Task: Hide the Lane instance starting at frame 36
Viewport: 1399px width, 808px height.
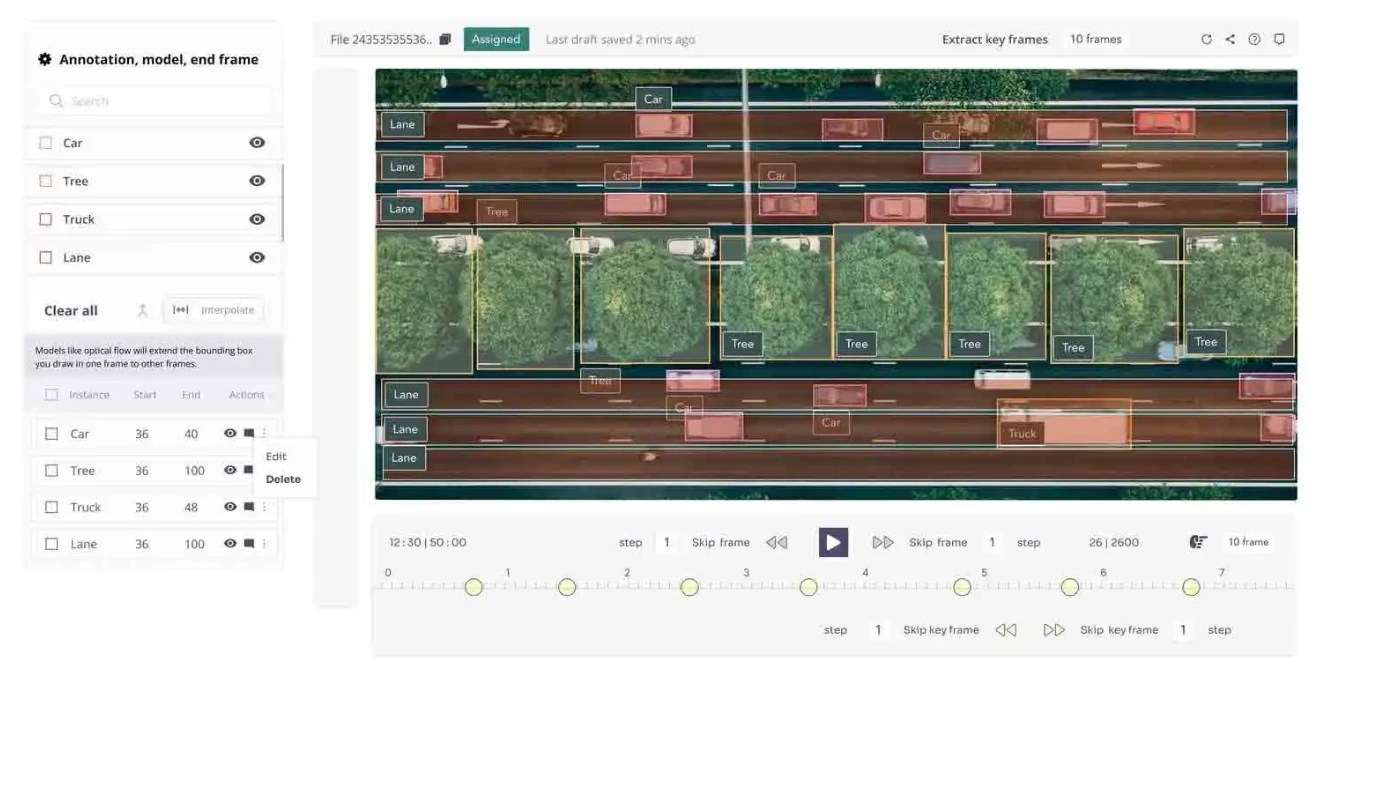Action: click(230, 543)
